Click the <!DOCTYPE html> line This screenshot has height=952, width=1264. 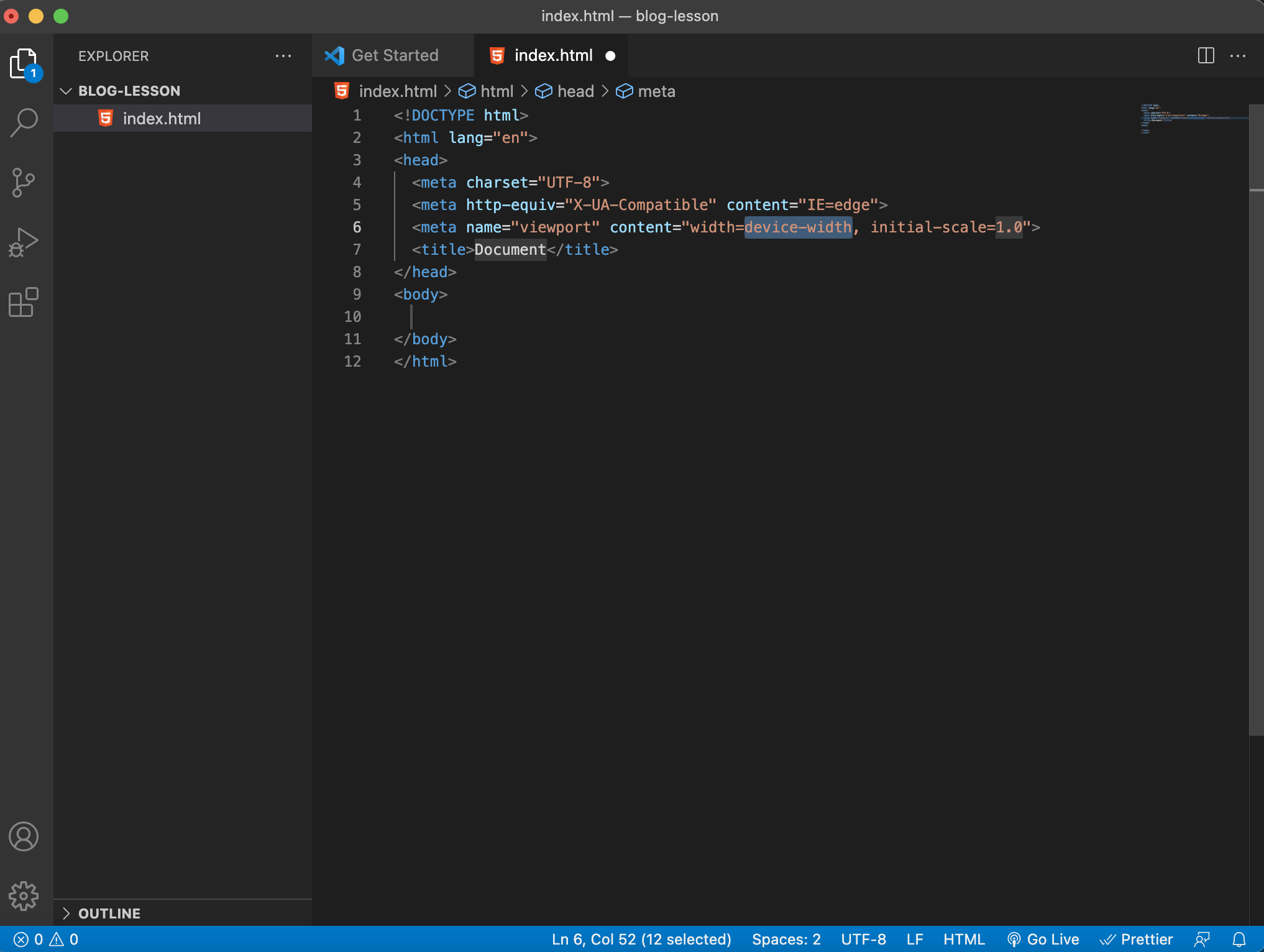click(460, 116)
